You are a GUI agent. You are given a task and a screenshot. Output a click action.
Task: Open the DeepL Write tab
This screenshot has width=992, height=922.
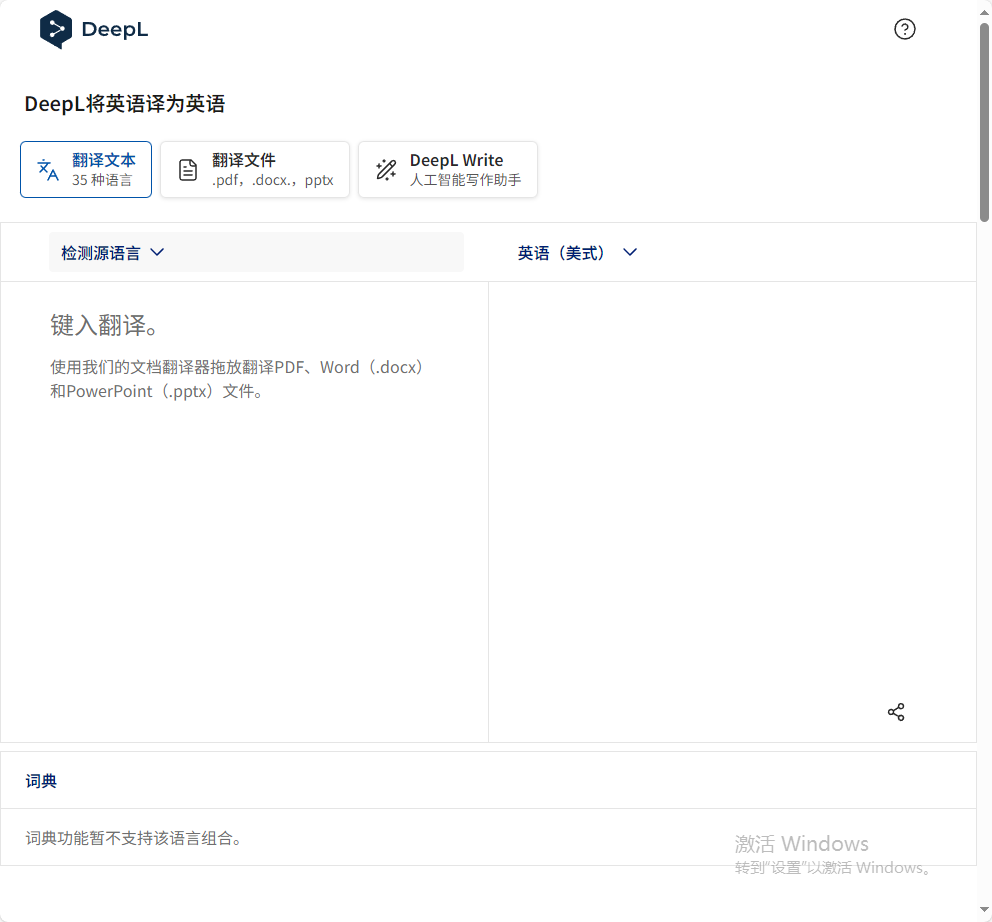pyautogui.click(x=448, y=170)
